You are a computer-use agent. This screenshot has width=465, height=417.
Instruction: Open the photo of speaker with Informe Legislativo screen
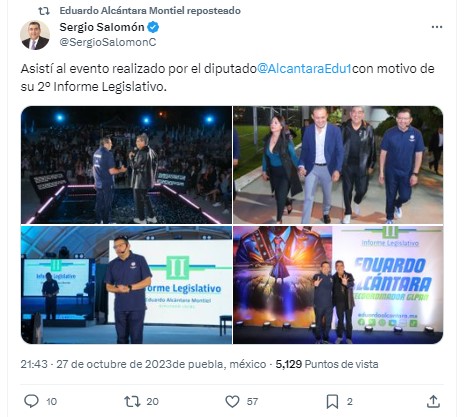[x=126, y=285]
